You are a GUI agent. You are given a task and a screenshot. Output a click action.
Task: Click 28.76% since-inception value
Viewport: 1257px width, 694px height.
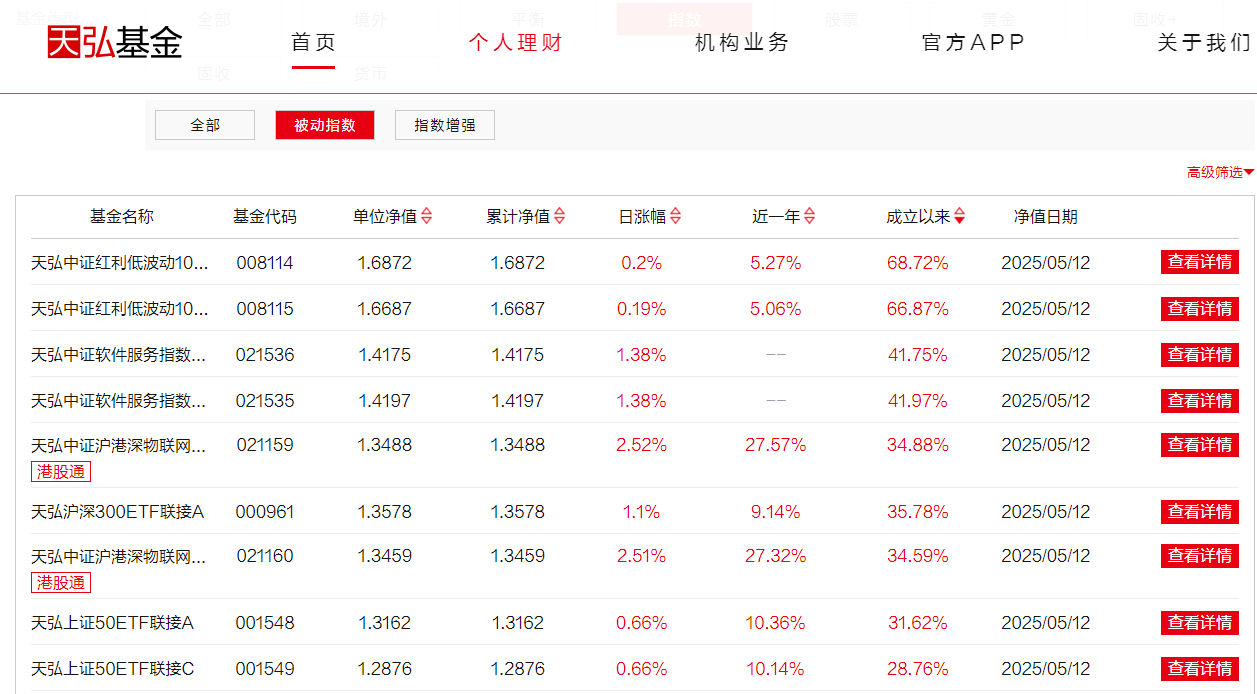coord(918,669)
